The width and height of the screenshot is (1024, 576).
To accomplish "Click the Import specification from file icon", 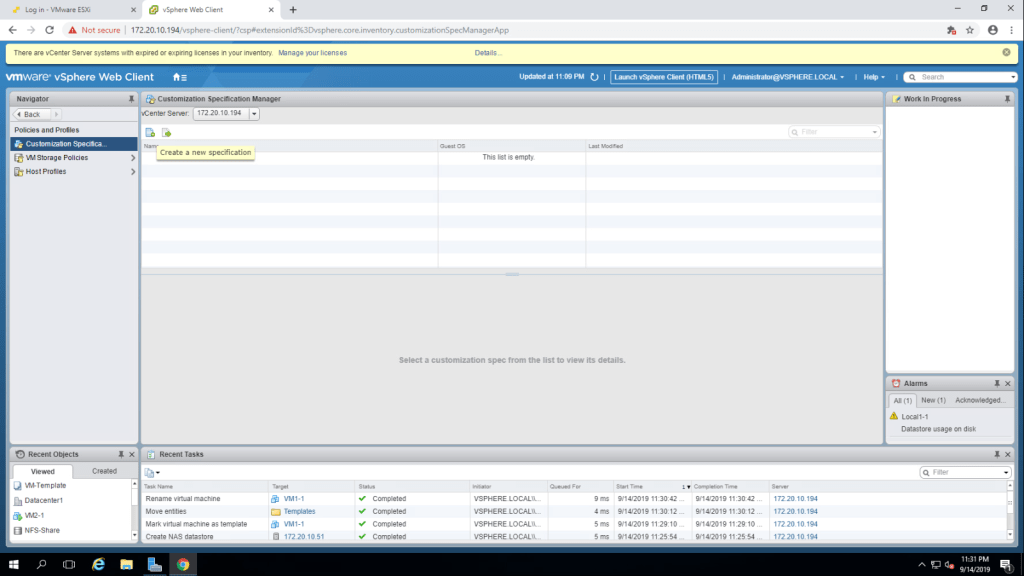I will click(167, 132).
